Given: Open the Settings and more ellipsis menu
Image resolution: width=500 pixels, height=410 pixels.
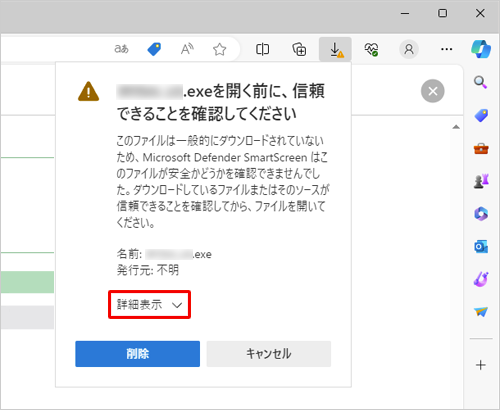Looking at the screenshot, I should [447, 49].
